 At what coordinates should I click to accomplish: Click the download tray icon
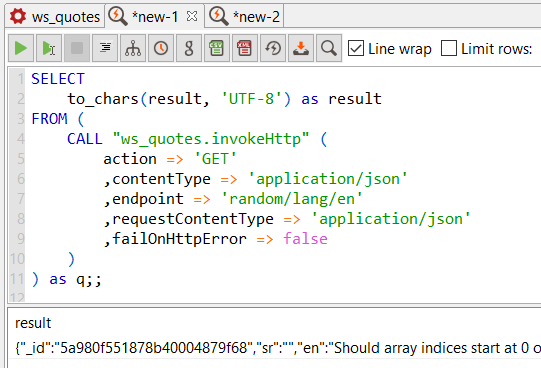pos(301,48)
